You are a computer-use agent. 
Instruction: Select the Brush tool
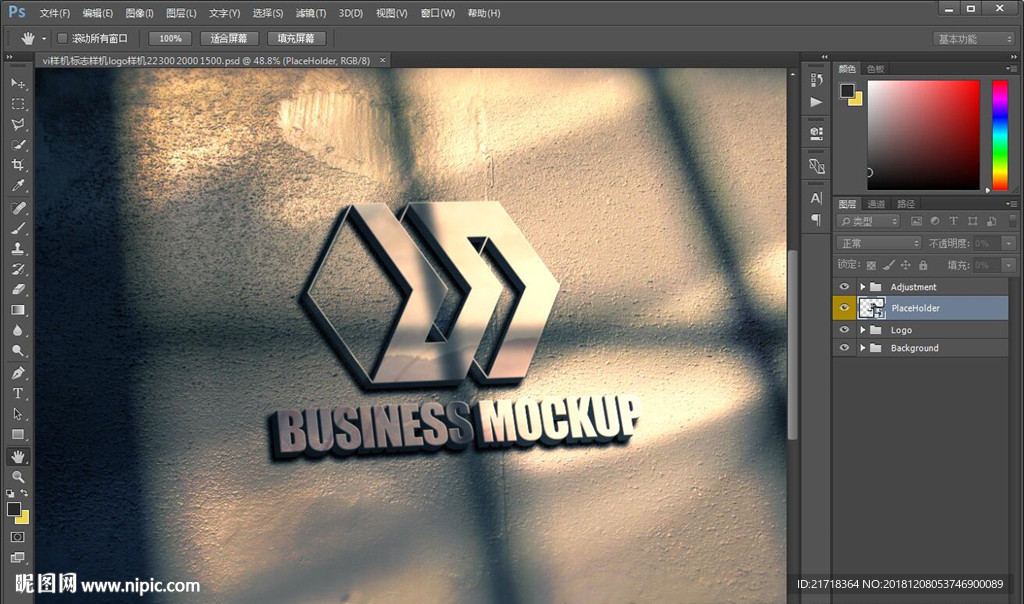(x=18, y=229)
